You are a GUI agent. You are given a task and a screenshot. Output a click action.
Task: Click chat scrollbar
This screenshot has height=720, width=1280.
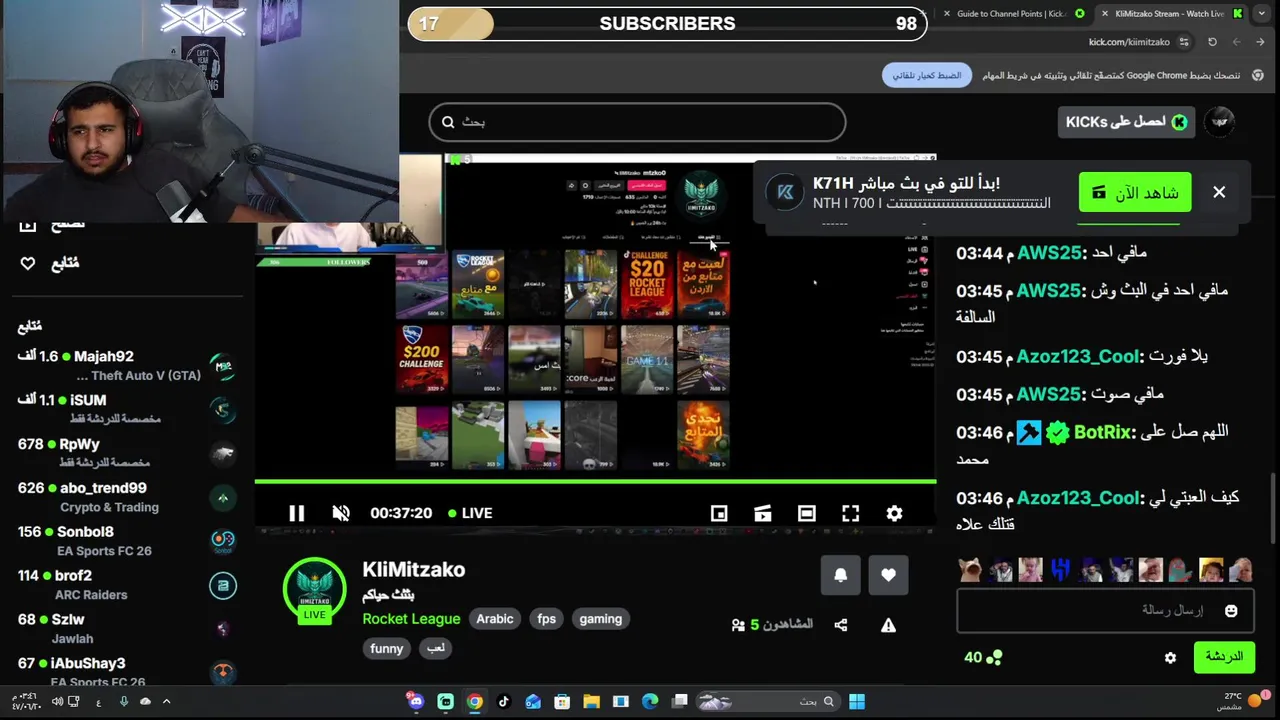click(1273, 508)
